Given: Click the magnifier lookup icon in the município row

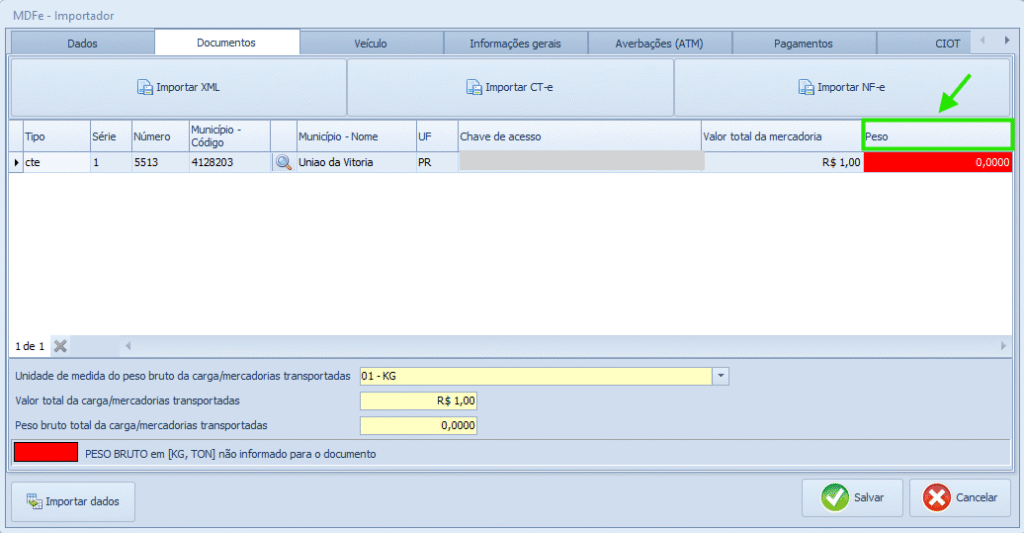Looking at the screenshot, I should pyautogui.click(x=283, y=162).
